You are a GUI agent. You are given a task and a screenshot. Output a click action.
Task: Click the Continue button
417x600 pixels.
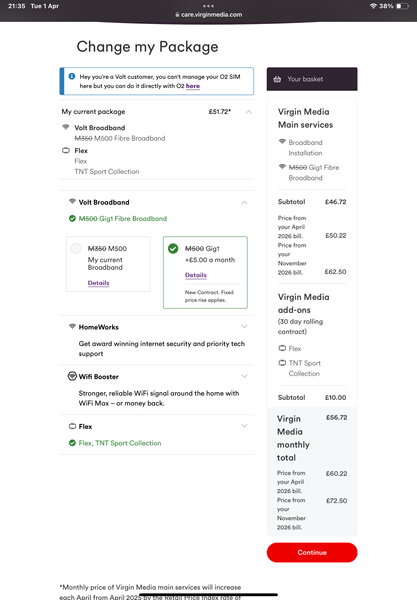click(312, 552)
